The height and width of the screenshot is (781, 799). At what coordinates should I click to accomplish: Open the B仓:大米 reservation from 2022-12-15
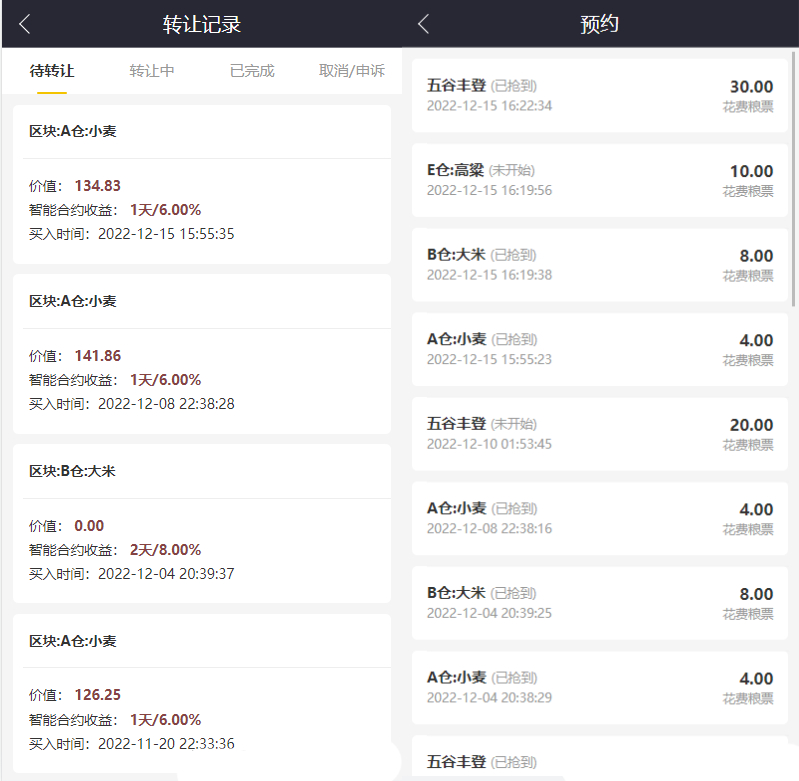coord(600,265)
